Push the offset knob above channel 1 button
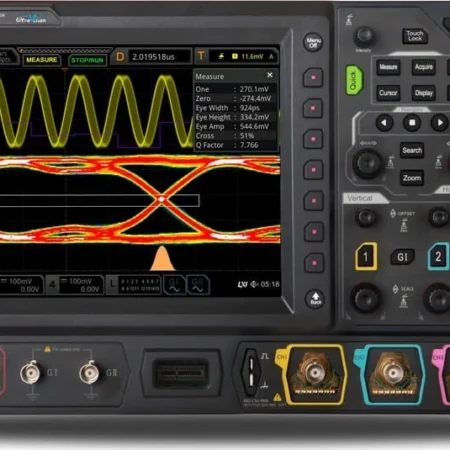Screen dimensions: 450x450 pyautogui.click(x=366, y=217)
